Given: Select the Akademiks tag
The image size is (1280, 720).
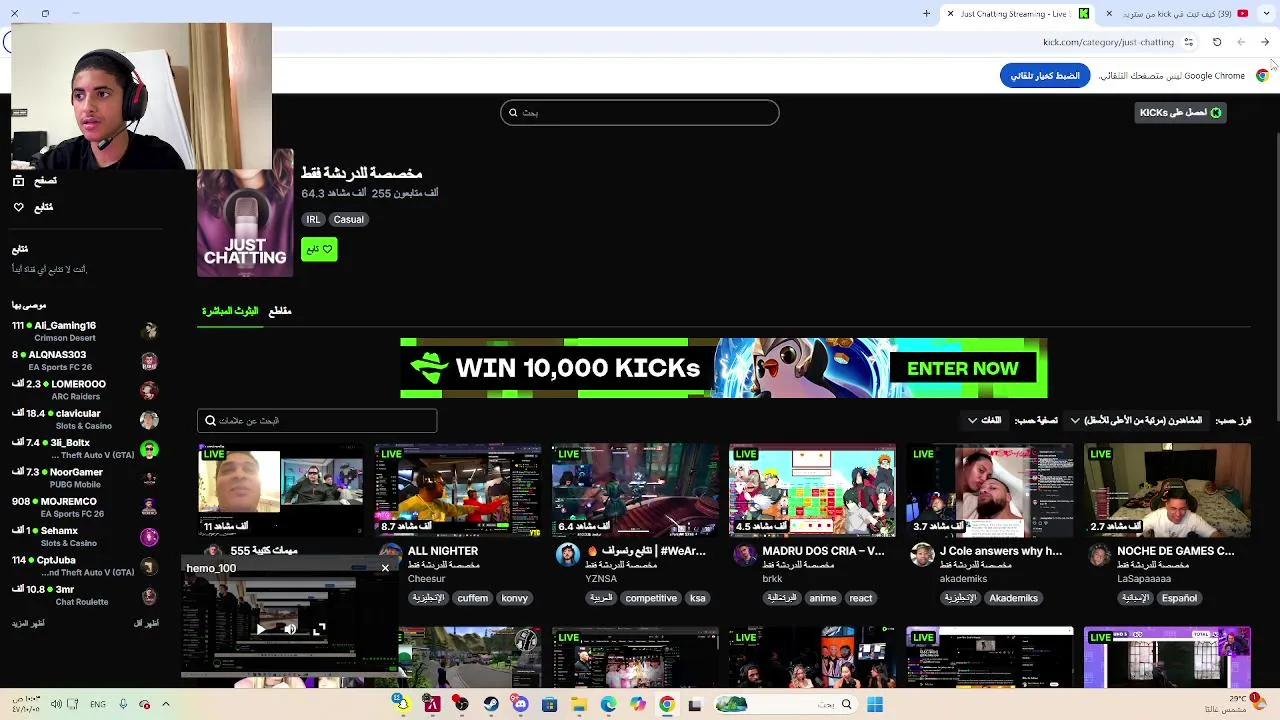Looking at the screenshot, I should pyautogui.click(x=1013, y=598).
